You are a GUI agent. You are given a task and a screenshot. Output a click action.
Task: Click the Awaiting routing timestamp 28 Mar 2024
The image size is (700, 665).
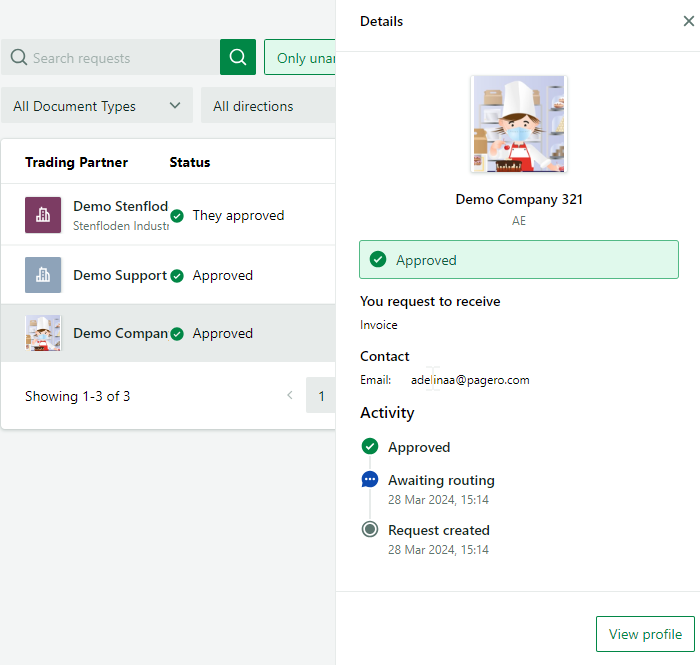tap(438, 499)
